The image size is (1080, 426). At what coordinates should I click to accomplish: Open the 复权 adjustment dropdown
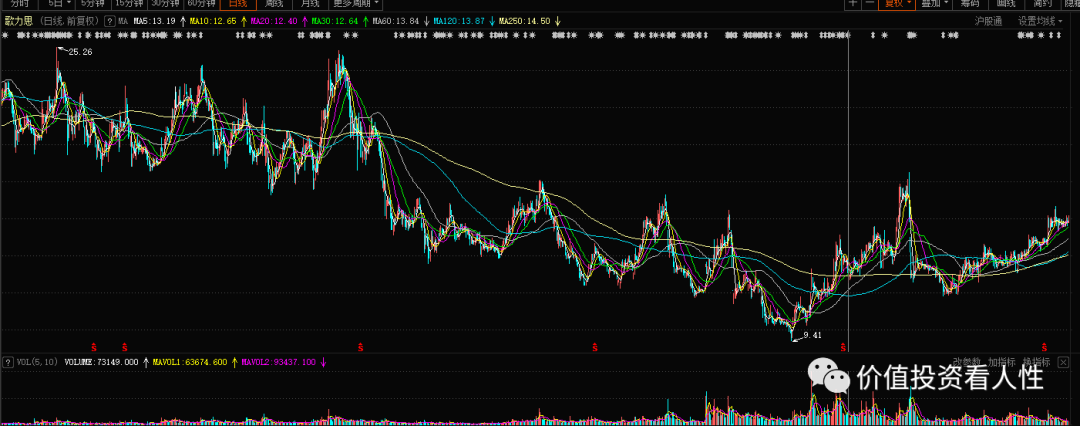[x=897, y=3]
